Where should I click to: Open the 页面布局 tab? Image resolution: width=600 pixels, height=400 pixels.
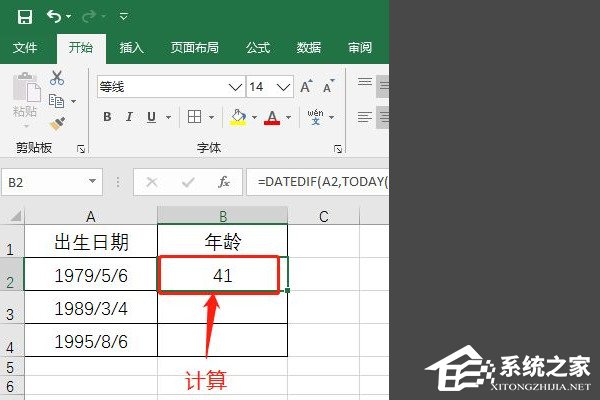coord(194,48)
